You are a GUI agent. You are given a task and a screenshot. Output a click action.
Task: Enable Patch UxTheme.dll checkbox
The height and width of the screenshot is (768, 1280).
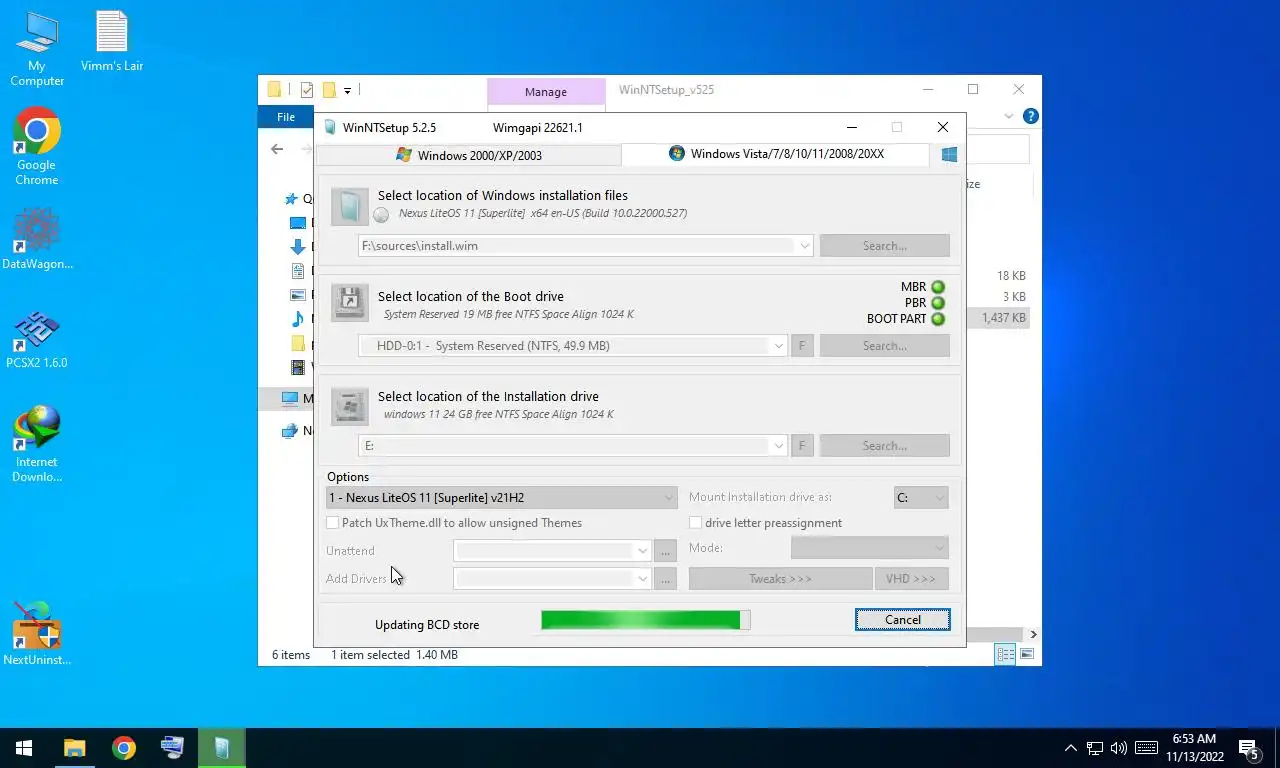(333, 523)
